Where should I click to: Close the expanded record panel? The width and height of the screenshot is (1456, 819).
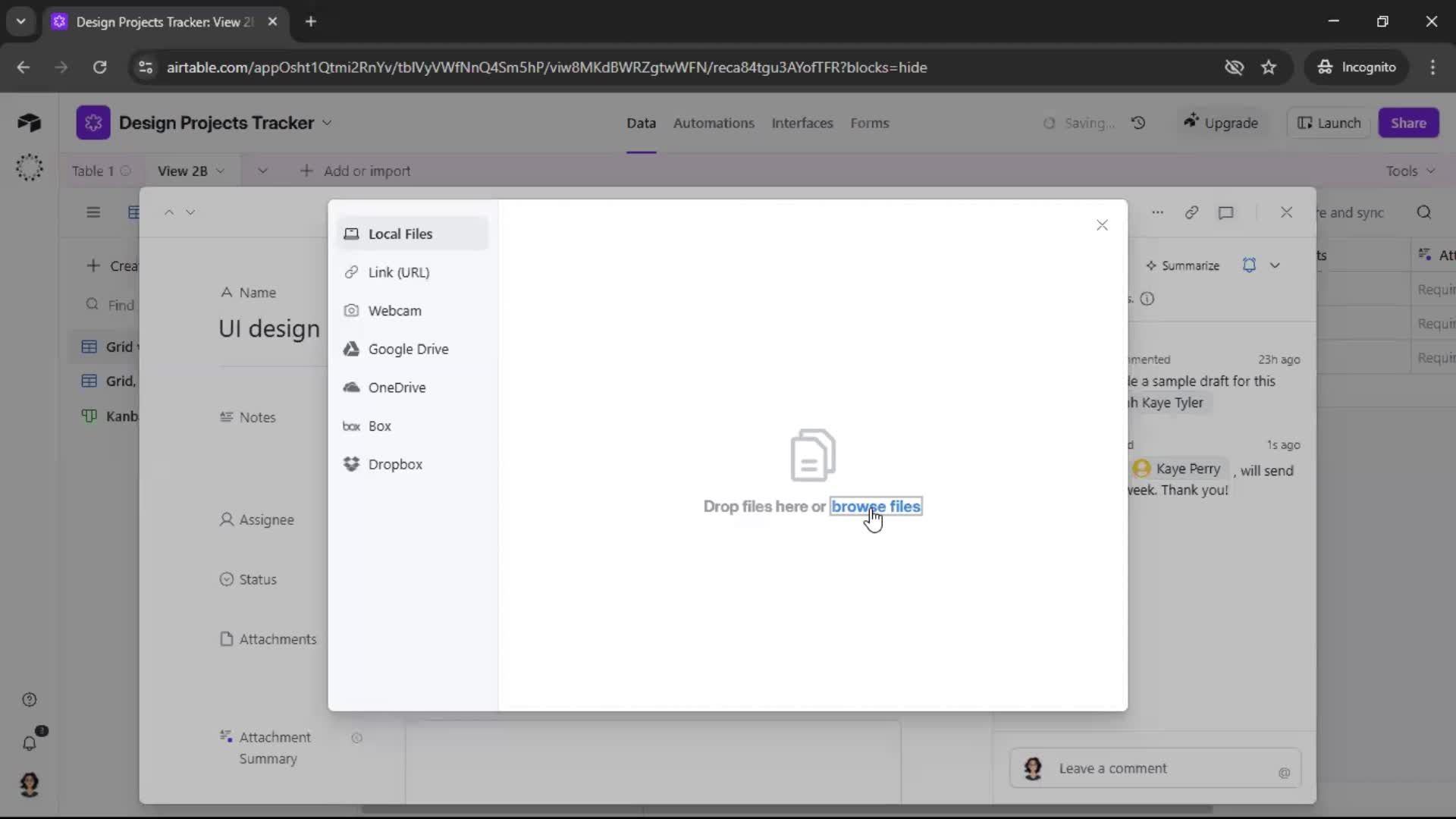coord(1286,212)
